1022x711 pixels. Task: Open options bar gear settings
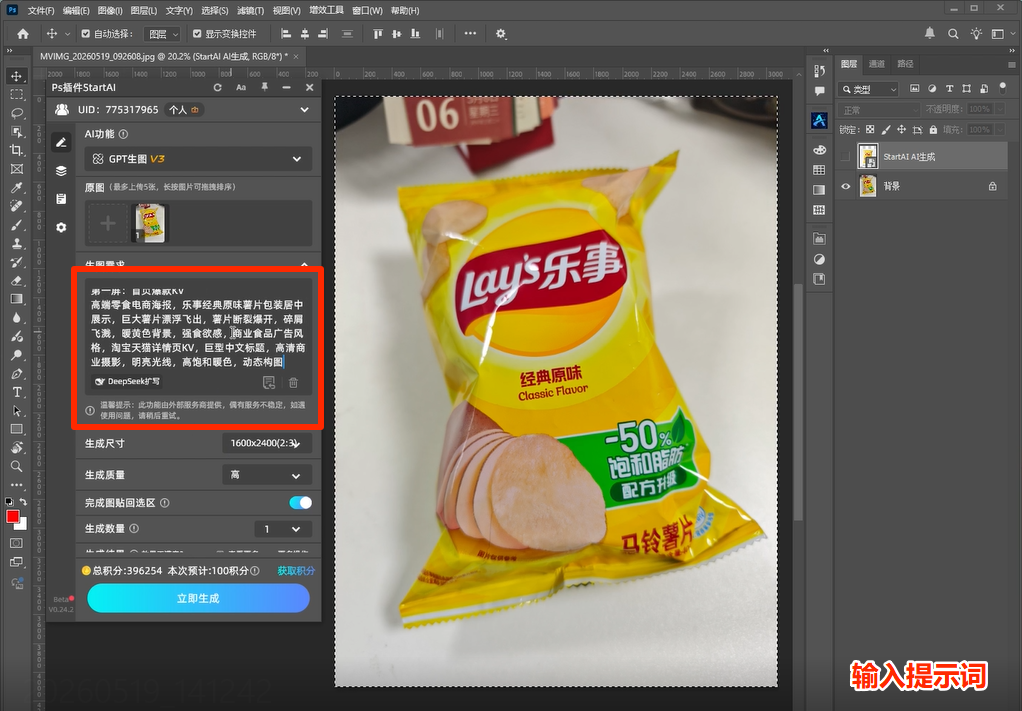[501, 34]
